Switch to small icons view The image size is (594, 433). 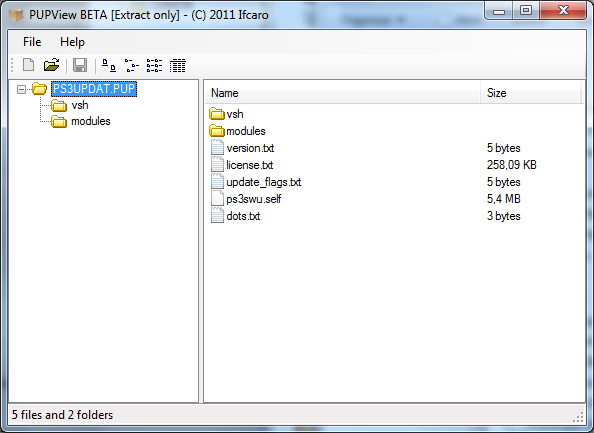click(x=131, y=65)
